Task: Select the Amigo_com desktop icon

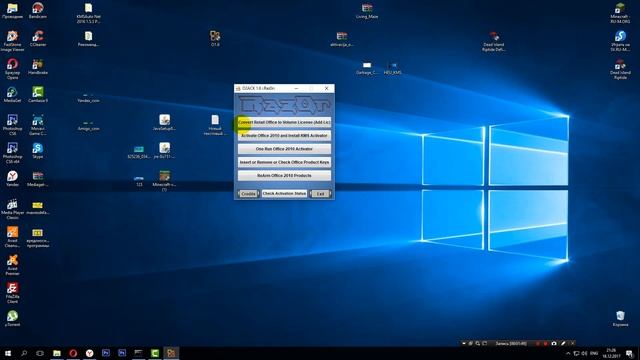Action: pyautogui.click(x=88, y=125)
